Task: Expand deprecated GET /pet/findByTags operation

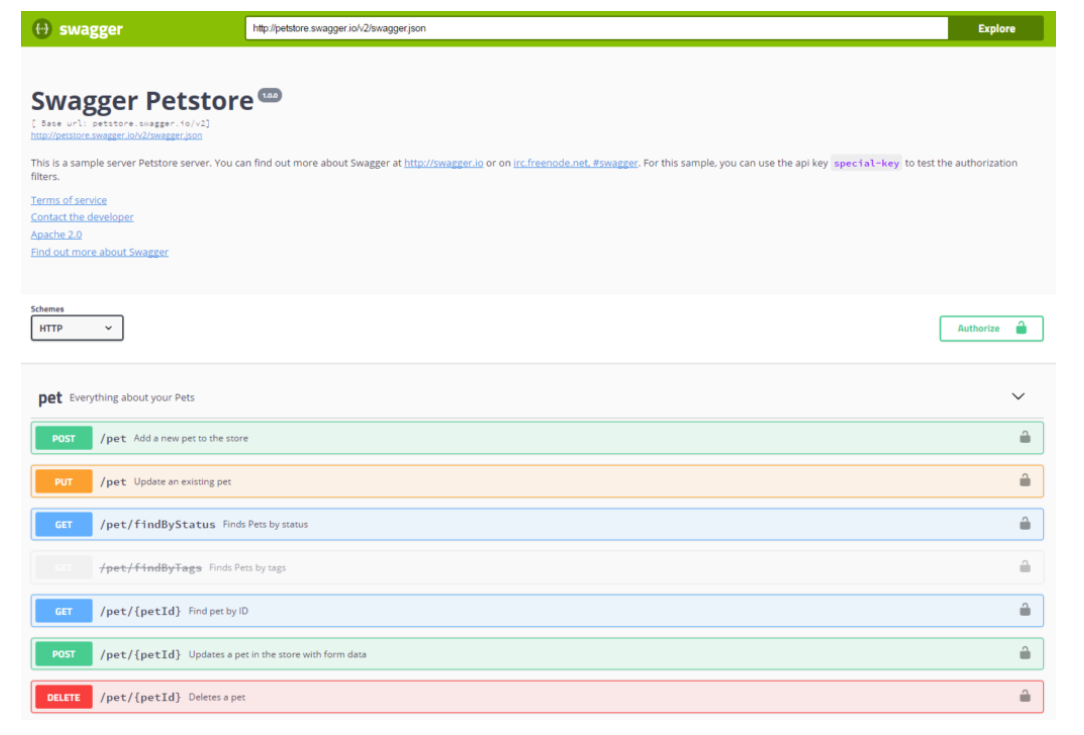Action: [x=537, y=567]
